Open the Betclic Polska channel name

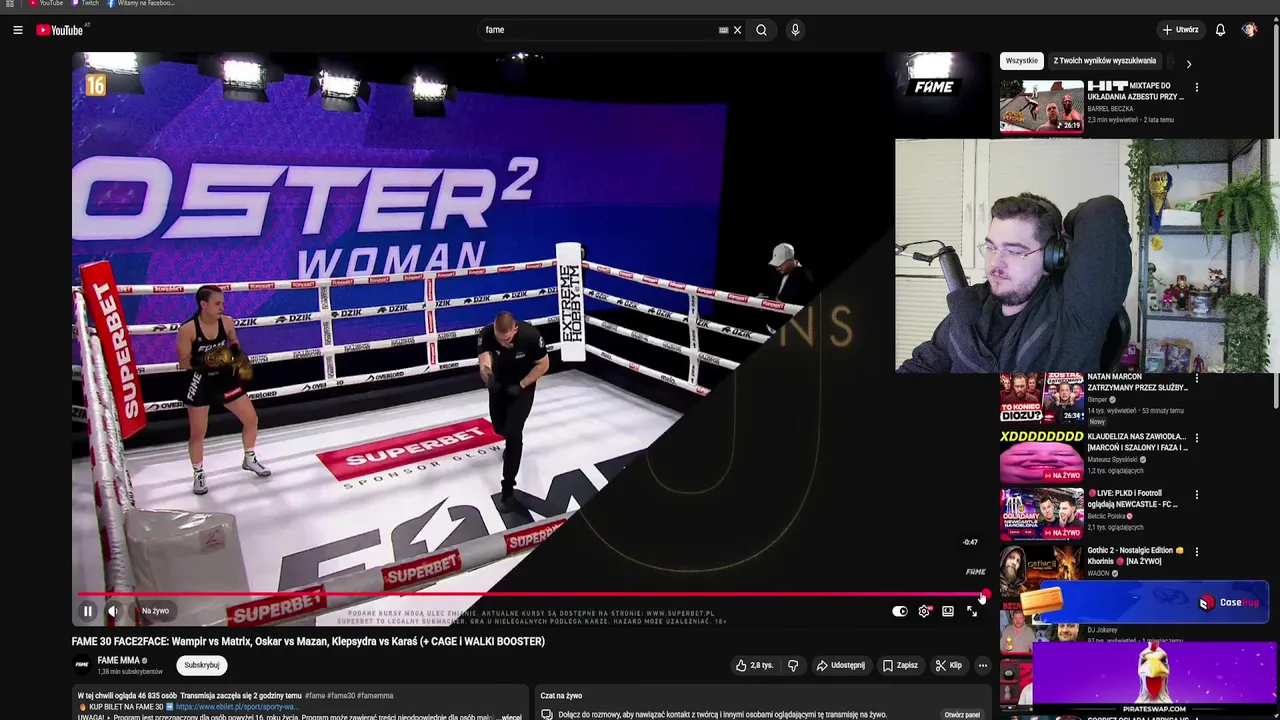pos(1109,516)
